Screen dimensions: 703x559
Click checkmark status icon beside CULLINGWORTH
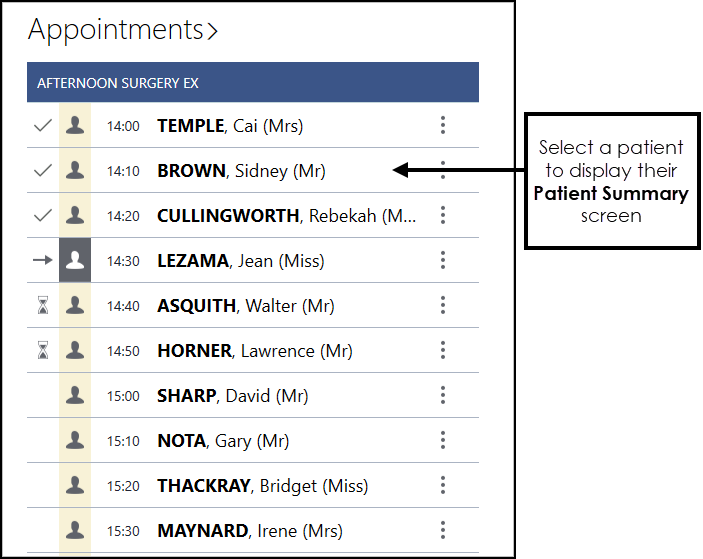[42, 216]
